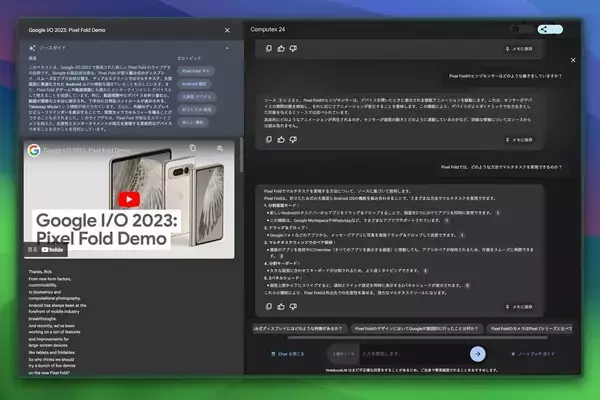600x400 pixels.
Task: Thumbs up the topmost chat response
Action: 280,48
